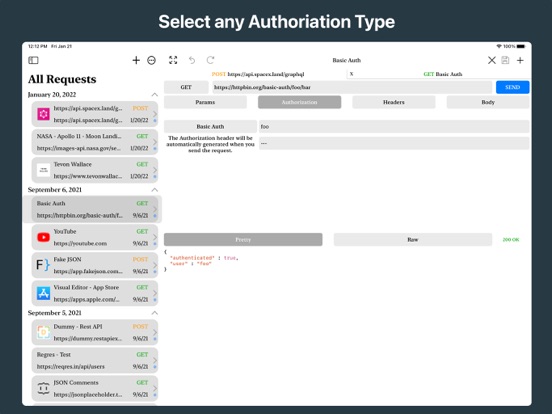Screen dimensions: 552x414
Task: Close the open tab with the small X
Action: click(x=351, y=74)
